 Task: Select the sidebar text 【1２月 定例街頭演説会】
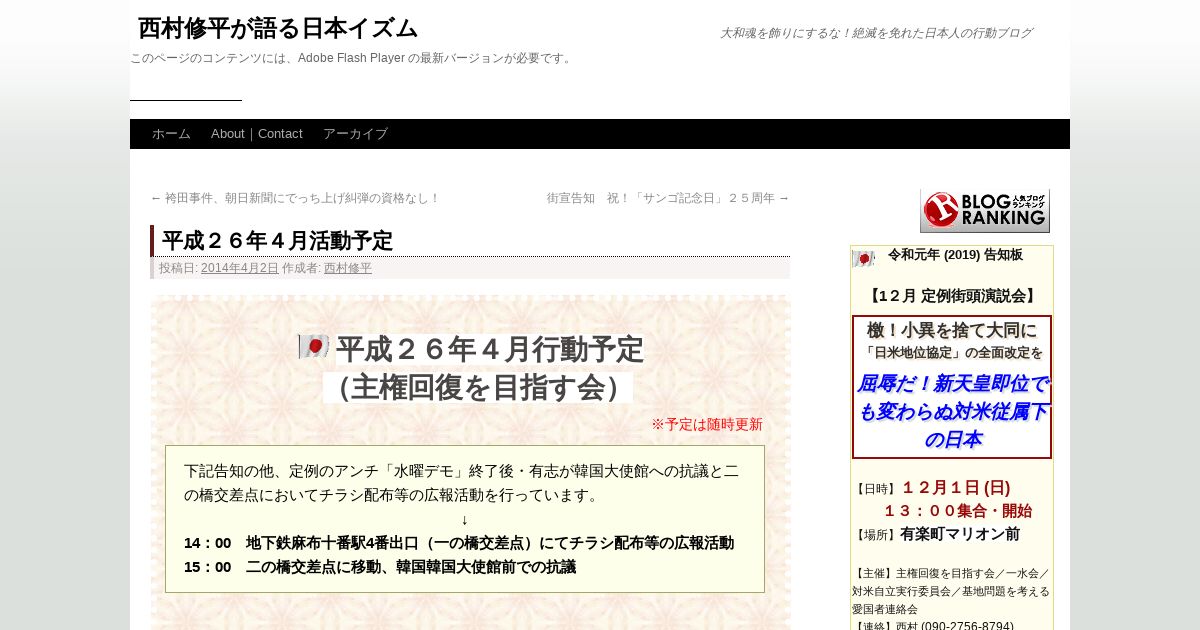(x=951, y=296)
